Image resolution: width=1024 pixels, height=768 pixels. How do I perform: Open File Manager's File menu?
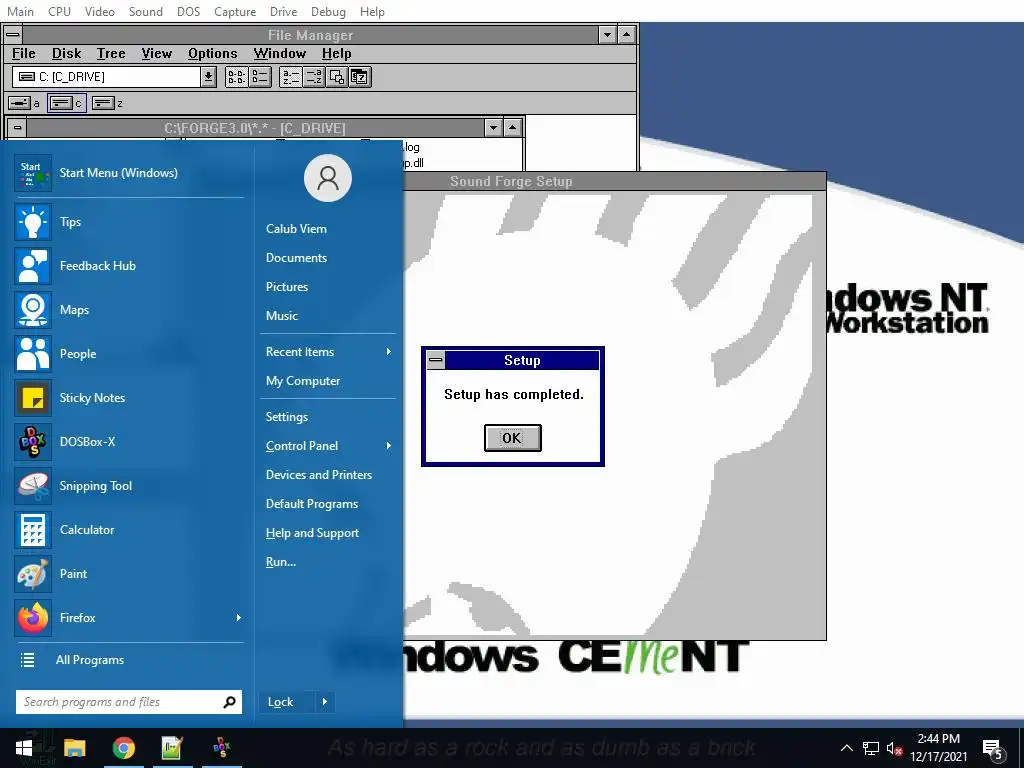24,54
